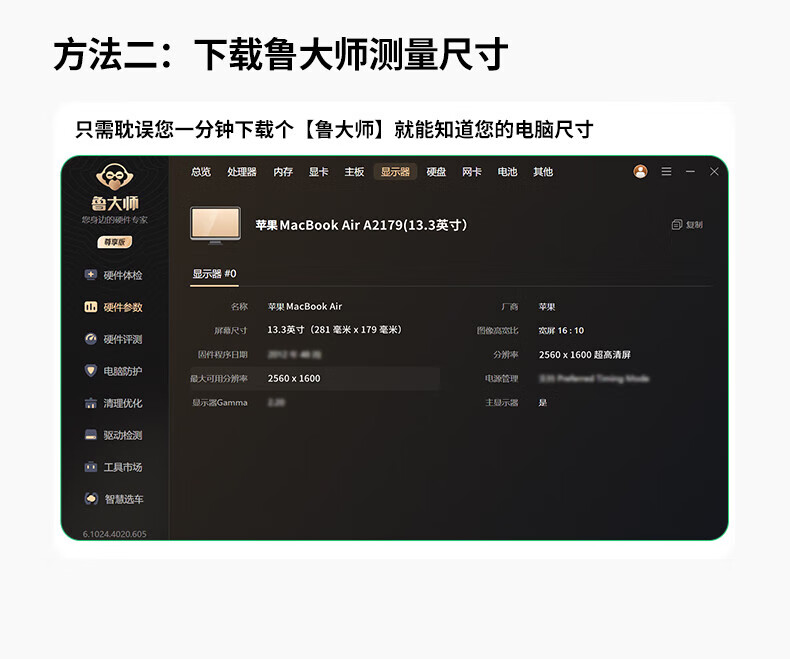
Task: Open 工具市场 tool market icon
Action: click(x=91, y=467)
